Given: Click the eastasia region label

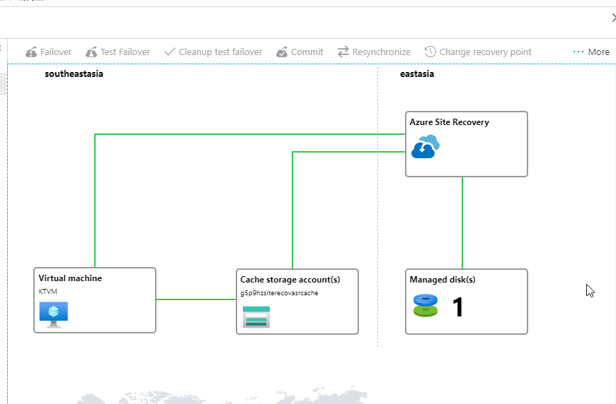Looking at the screenshot, I should tap(417, 74).
